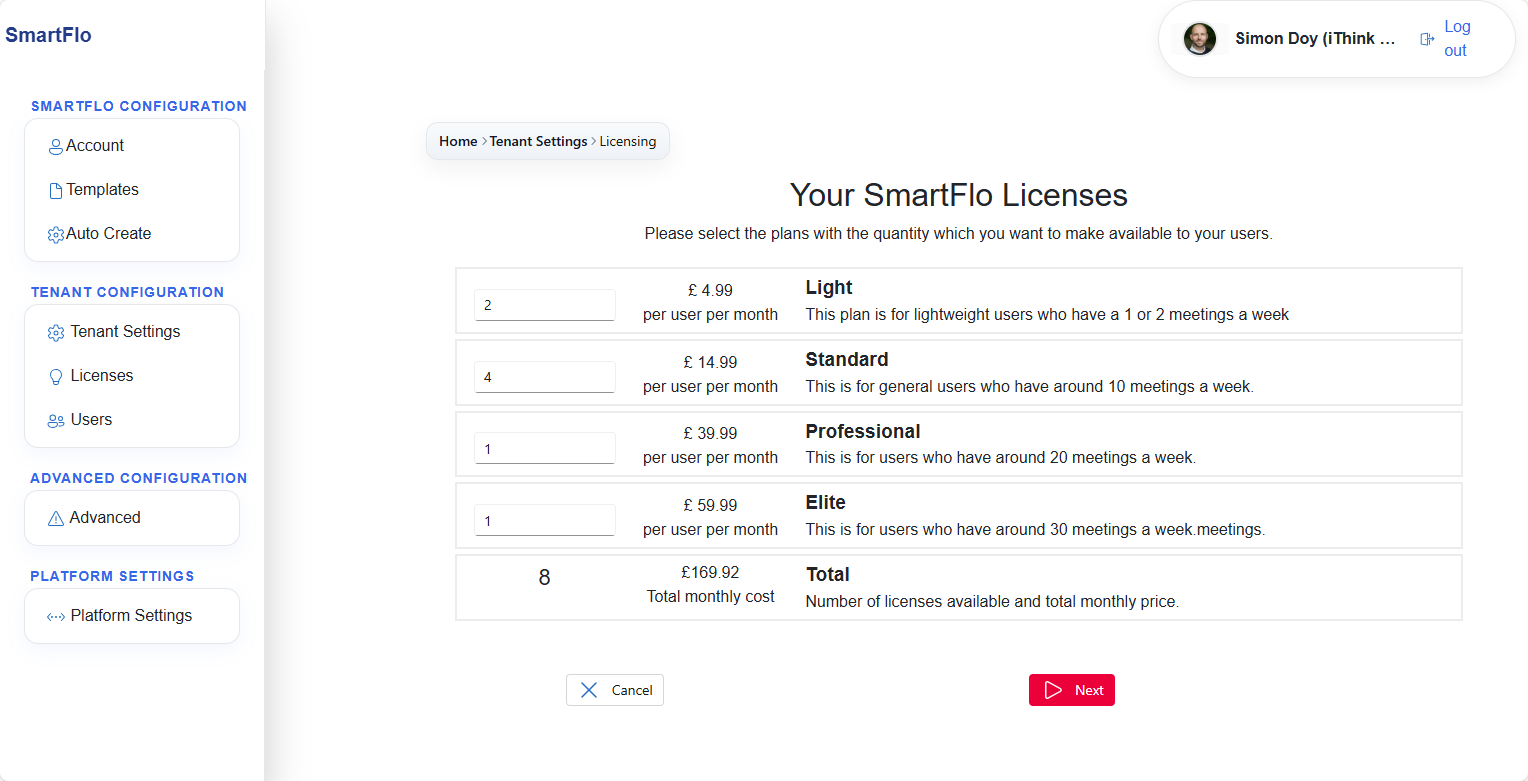
Task: Go to Home in the breadcrumb
Action: (x=458, y=141)
